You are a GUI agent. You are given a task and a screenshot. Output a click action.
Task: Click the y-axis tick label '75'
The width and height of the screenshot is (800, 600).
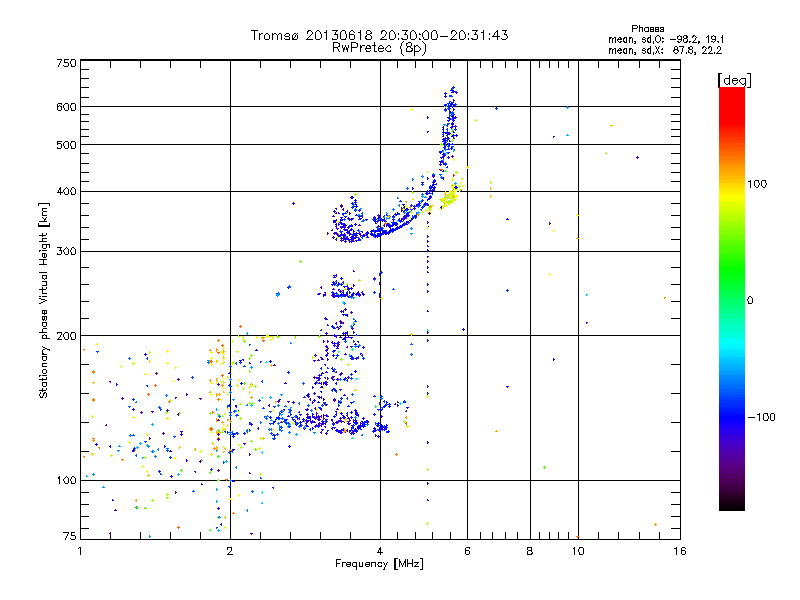70,536
